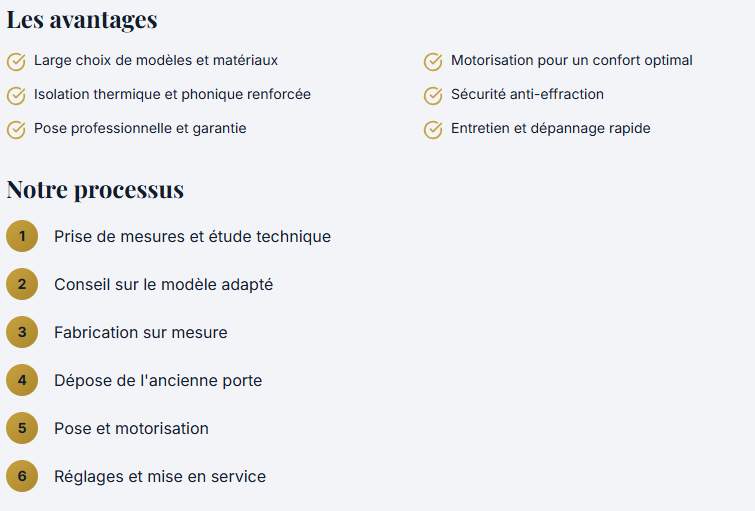The width and height of the screenshot is (755, 511).
Task: Click the gold step 3 circle badge
Action: 22,333
